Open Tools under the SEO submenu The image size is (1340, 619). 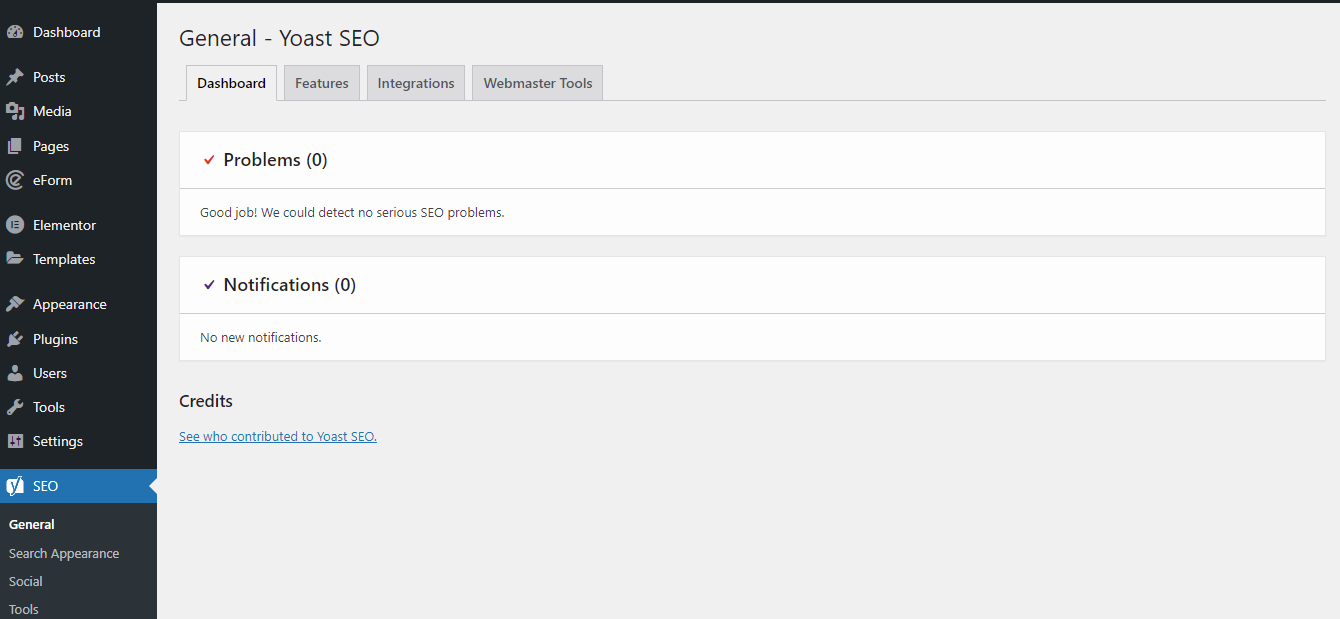pyautogui.click(x=24, y=609)
